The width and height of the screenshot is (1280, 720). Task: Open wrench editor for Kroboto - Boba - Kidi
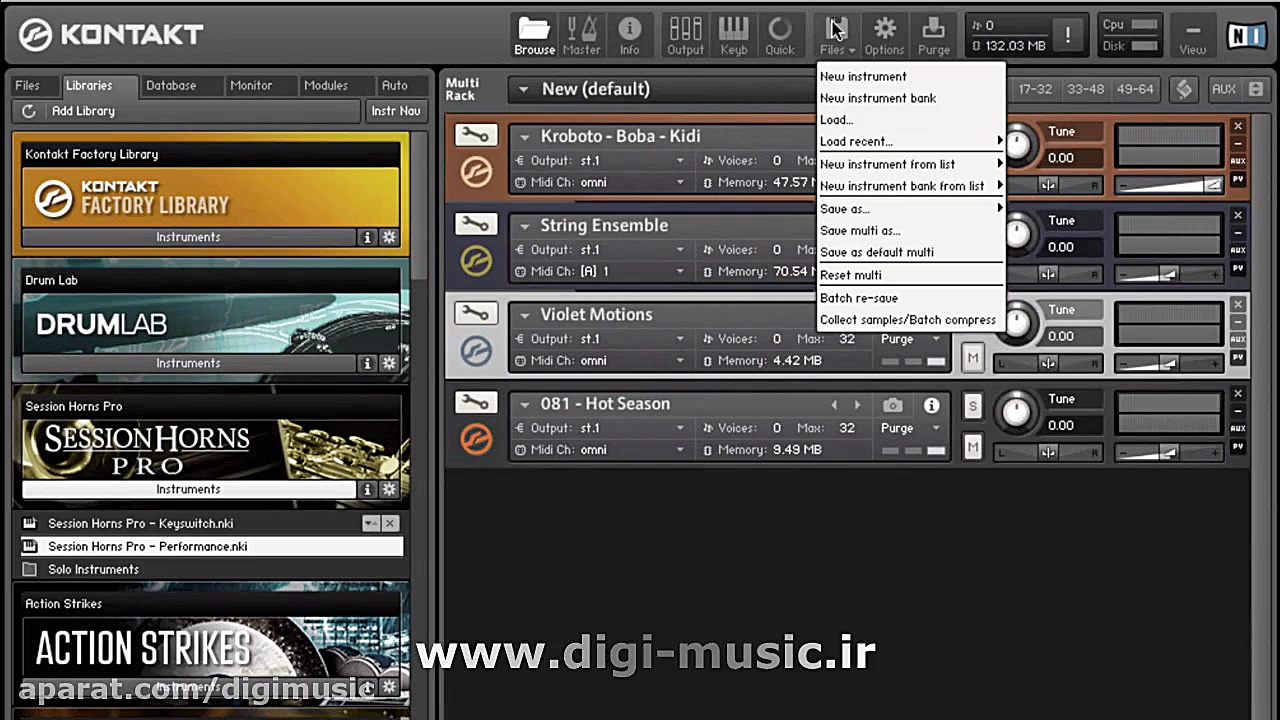point(475,135)
